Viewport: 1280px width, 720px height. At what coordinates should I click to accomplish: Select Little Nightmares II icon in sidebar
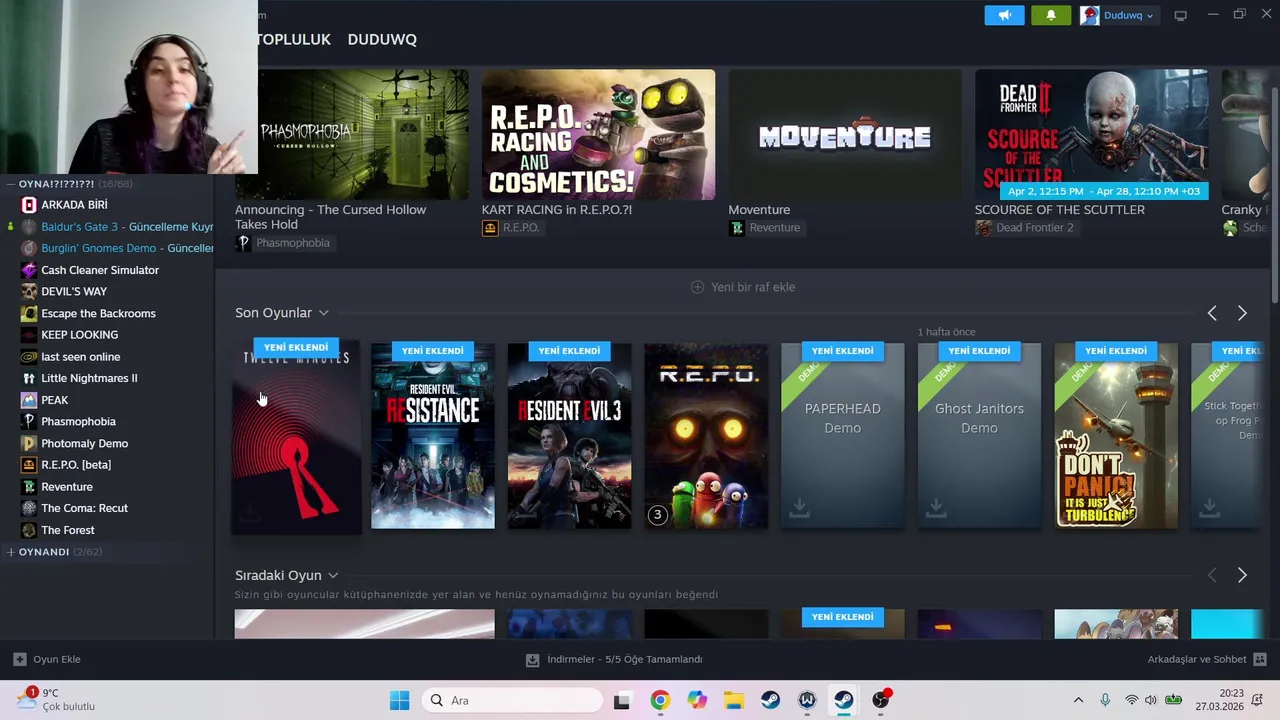(29, 378)
